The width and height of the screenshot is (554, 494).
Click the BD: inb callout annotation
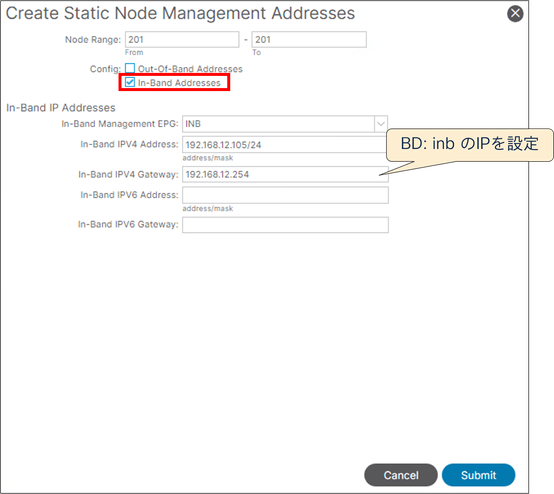pos(470,144)
